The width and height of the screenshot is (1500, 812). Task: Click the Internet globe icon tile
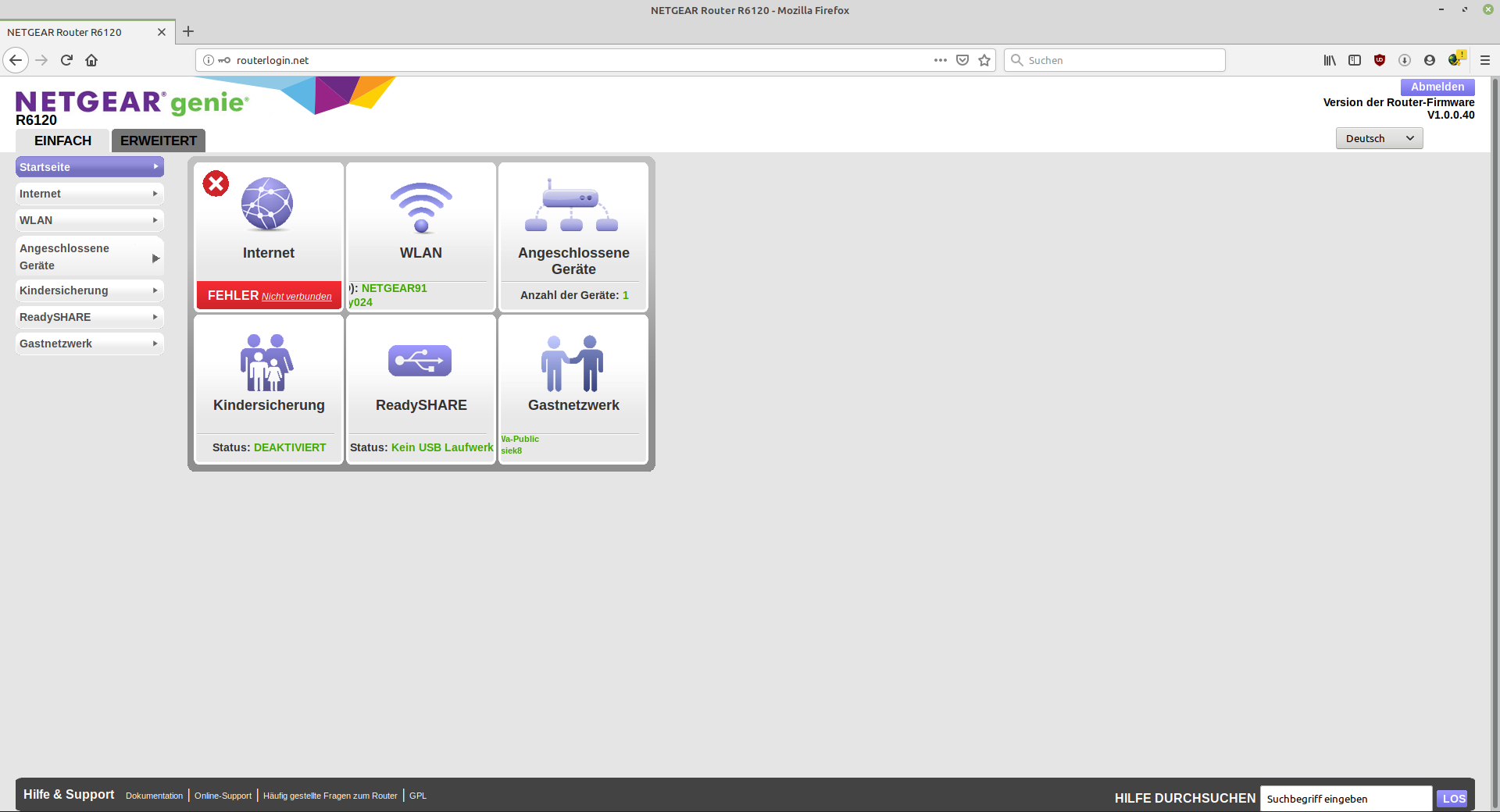[x=267, y=205]
